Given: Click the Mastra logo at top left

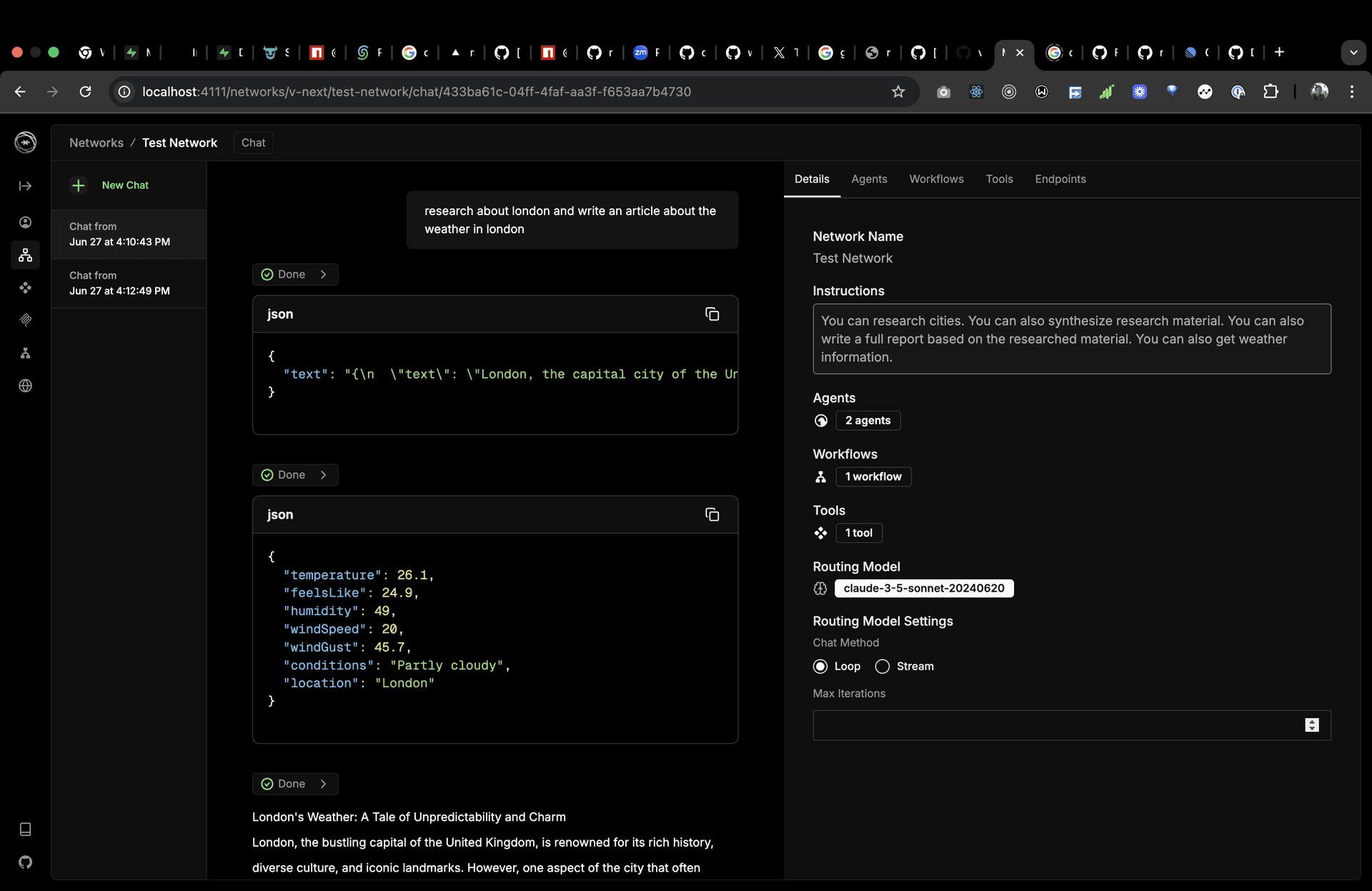Looking at the screenshot, I should 25,142.
